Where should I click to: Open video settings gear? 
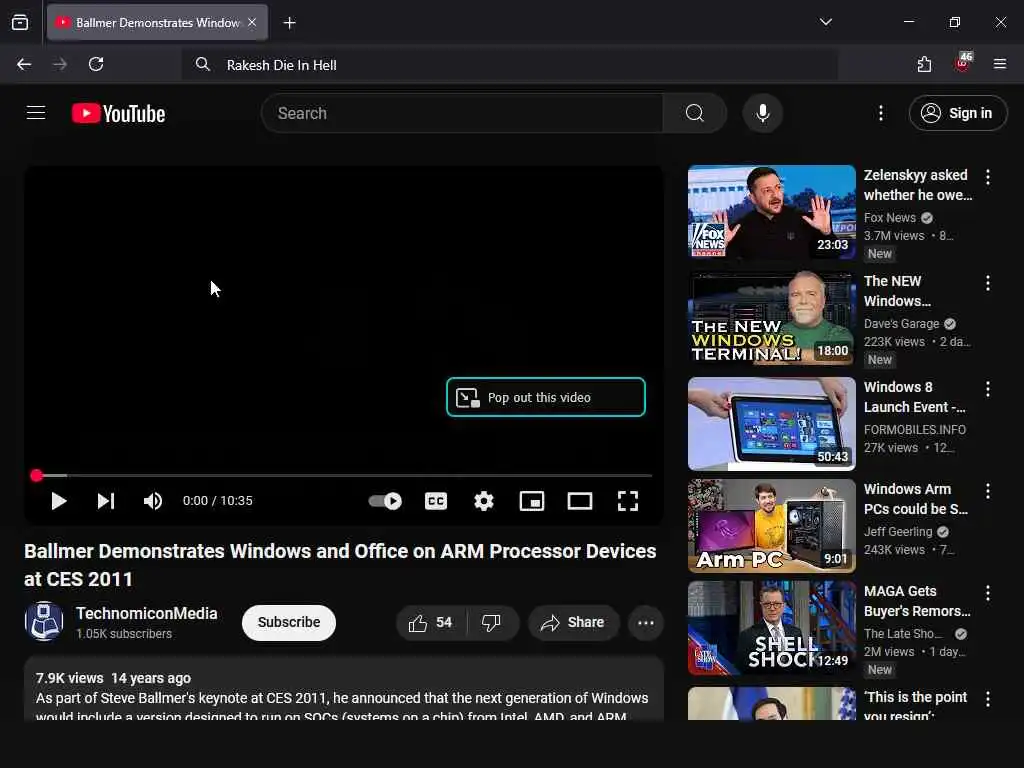(484, 501)
